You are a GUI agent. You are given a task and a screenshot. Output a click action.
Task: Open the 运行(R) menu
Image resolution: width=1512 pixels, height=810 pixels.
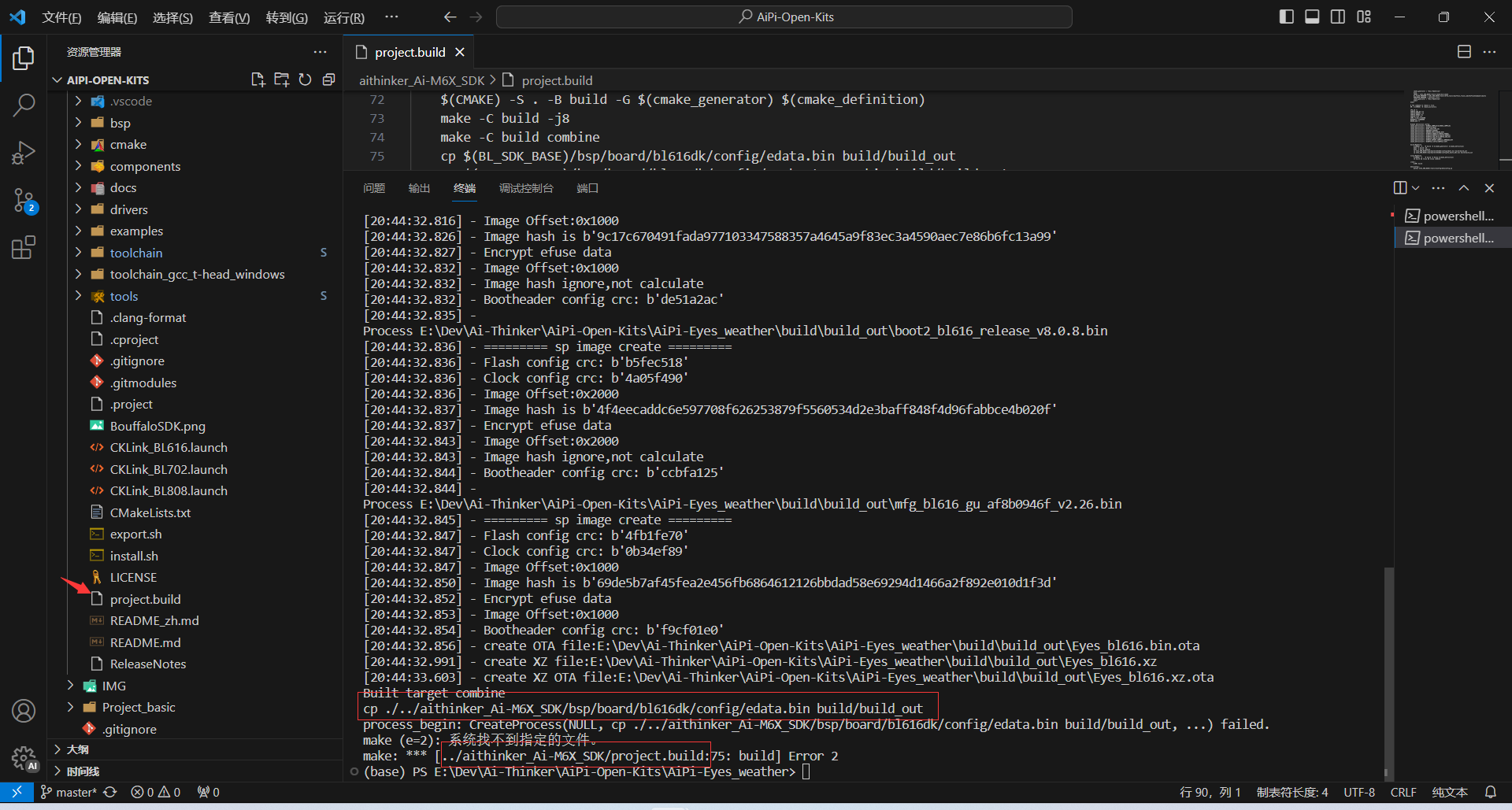click(x=344, y=17)
